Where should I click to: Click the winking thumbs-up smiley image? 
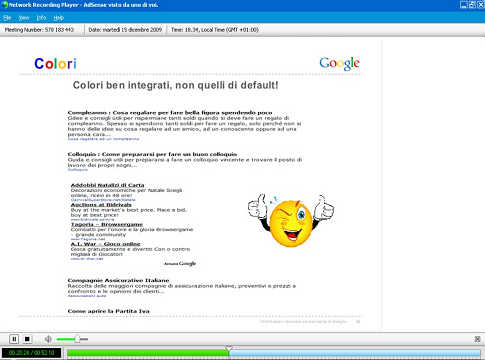pos(291,219)
